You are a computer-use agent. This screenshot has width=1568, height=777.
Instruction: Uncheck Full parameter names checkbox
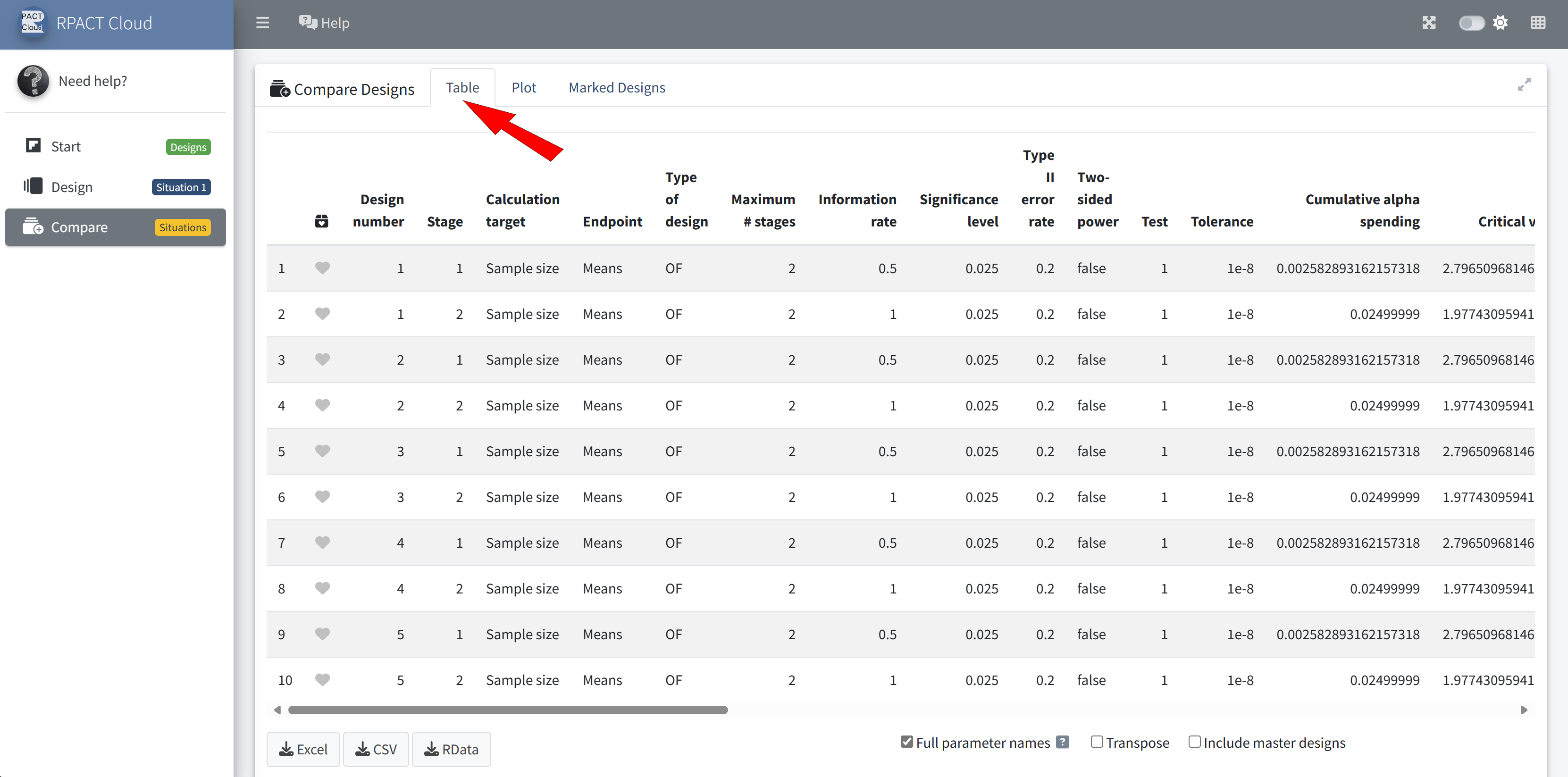[906, 742]
